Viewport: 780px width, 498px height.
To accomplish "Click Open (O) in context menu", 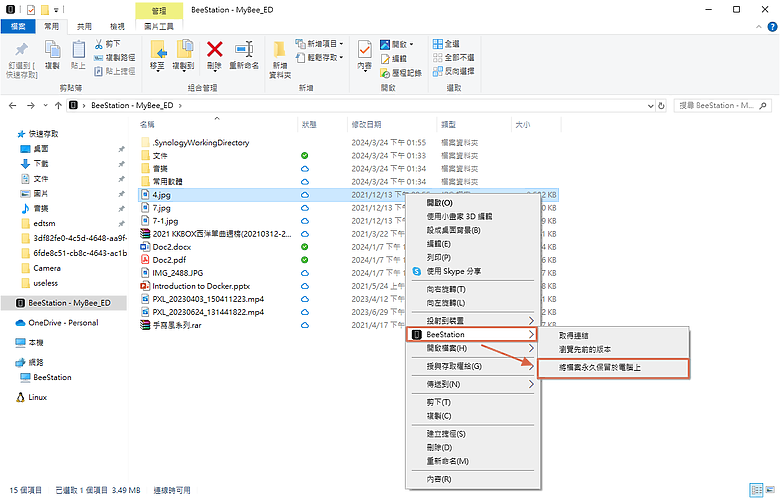I will (x=473, y=203).
